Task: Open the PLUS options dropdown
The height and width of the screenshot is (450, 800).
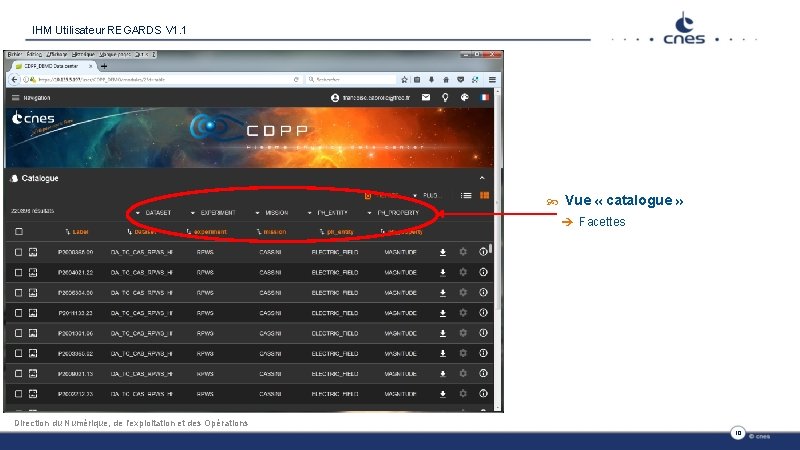Action: (x=425, y=195)
